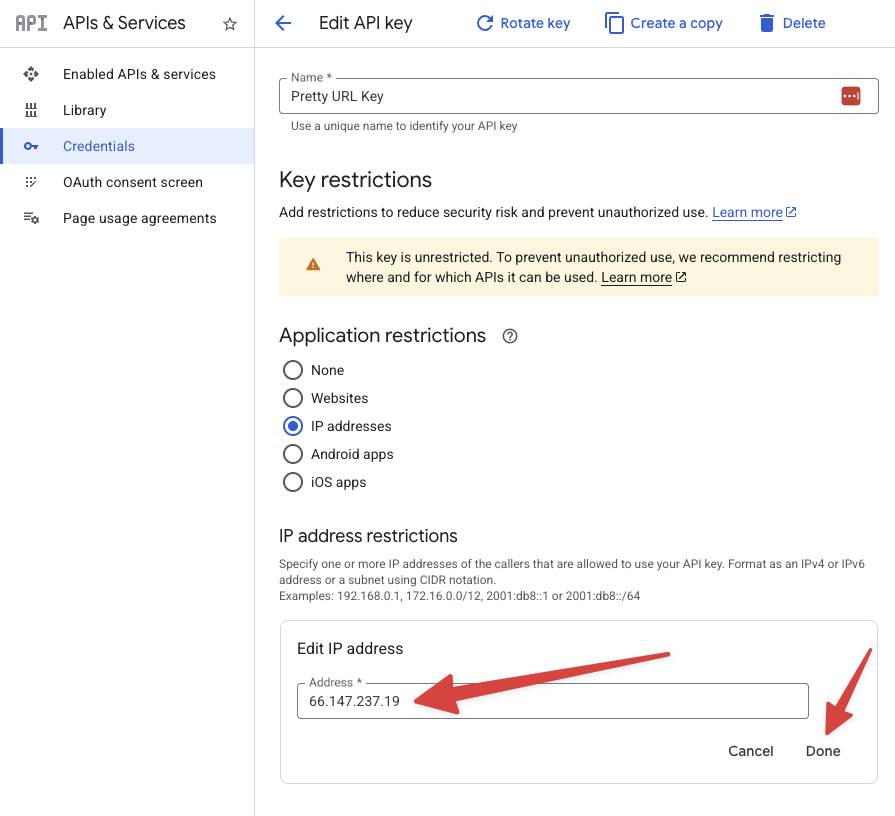Screen dimensions: 895x816
Task: Select iOS apps restriction
Action: click(293, 482)
